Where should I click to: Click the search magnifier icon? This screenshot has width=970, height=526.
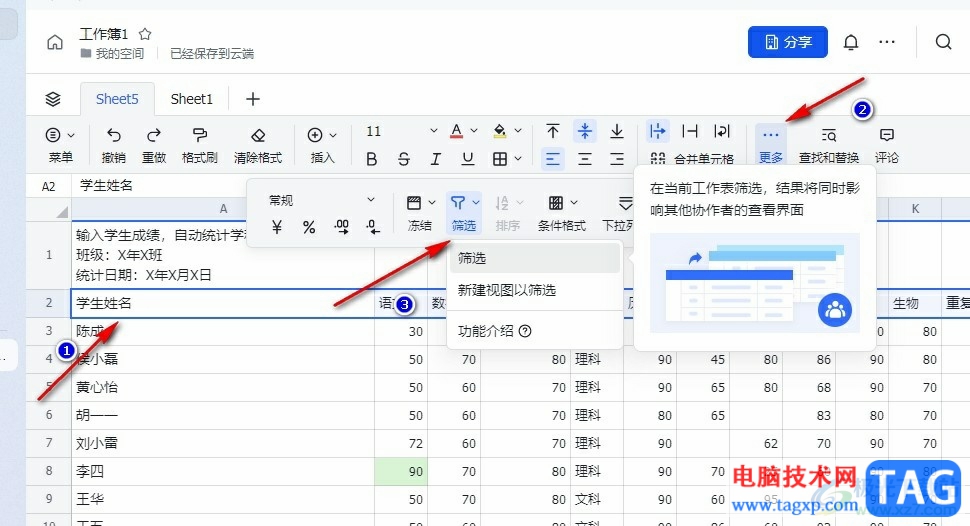[943, 42]
